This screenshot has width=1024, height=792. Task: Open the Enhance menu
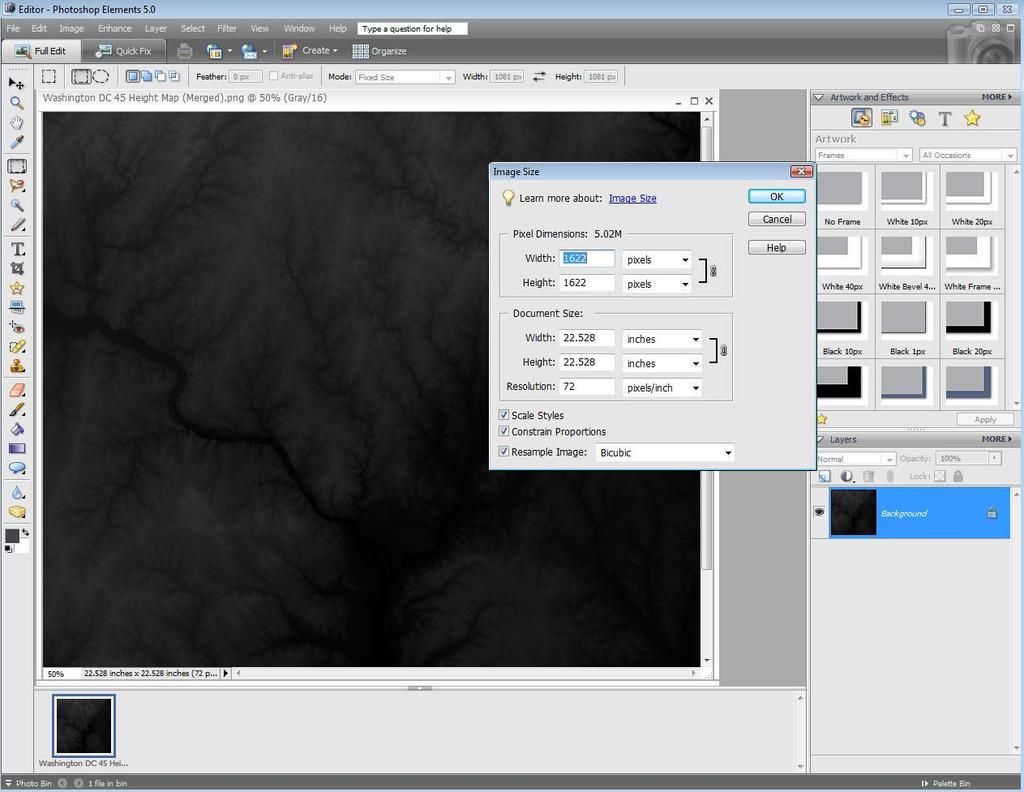114,28
